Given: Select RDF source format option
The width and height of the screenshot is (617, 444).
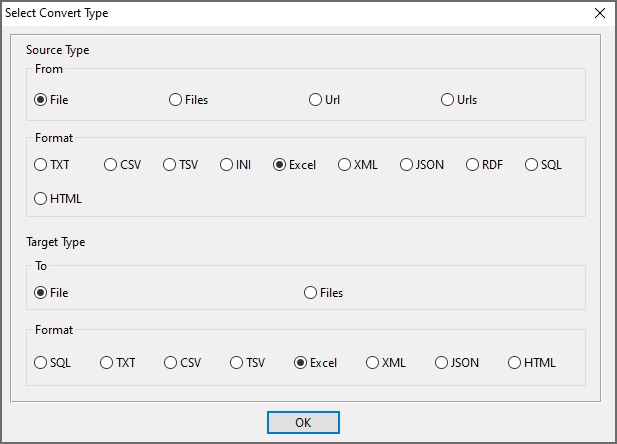Looking at the screenshot, I should 472,165.
